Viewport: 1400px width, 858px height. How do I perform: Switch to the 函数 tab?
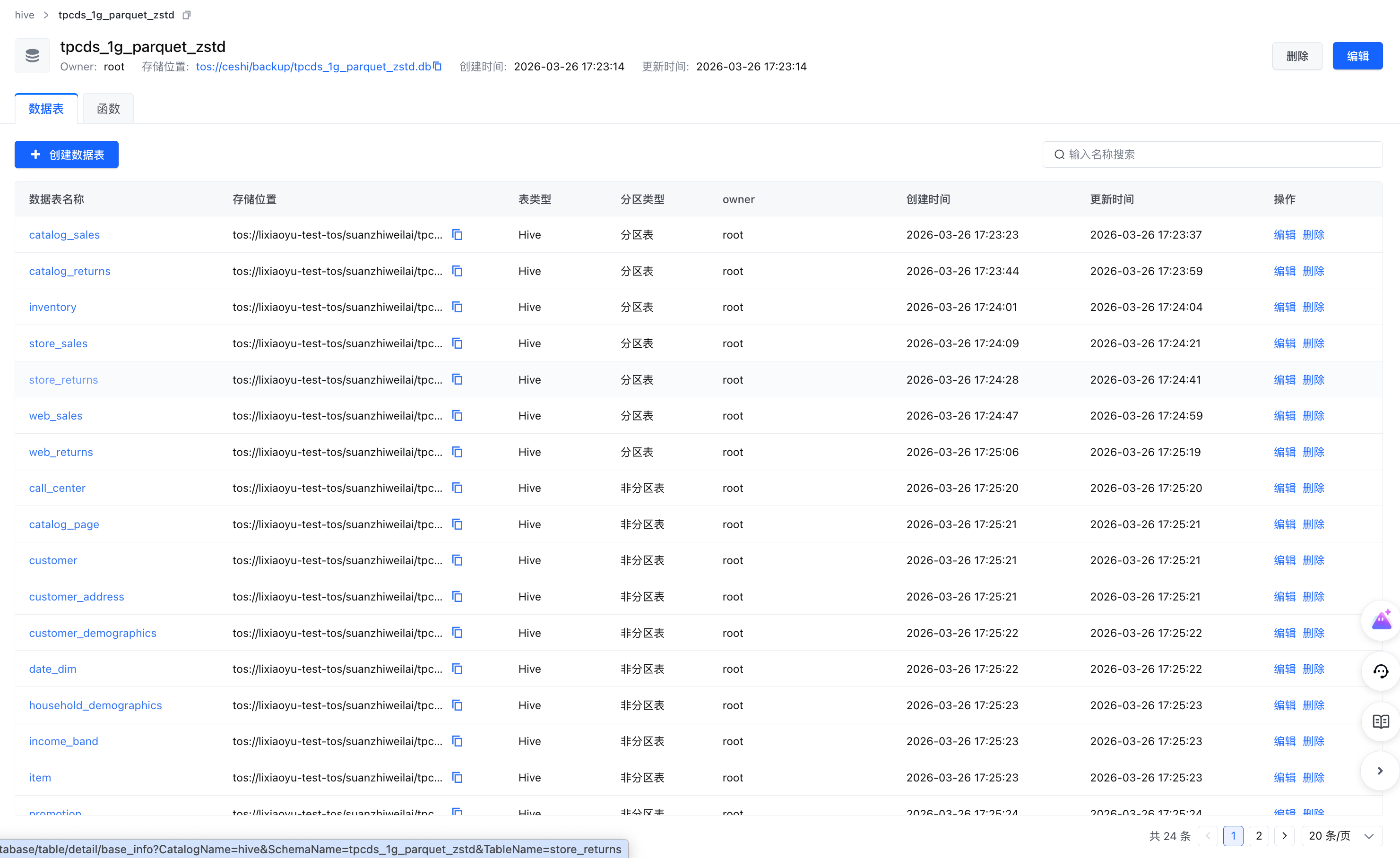(x=108, y=109)
